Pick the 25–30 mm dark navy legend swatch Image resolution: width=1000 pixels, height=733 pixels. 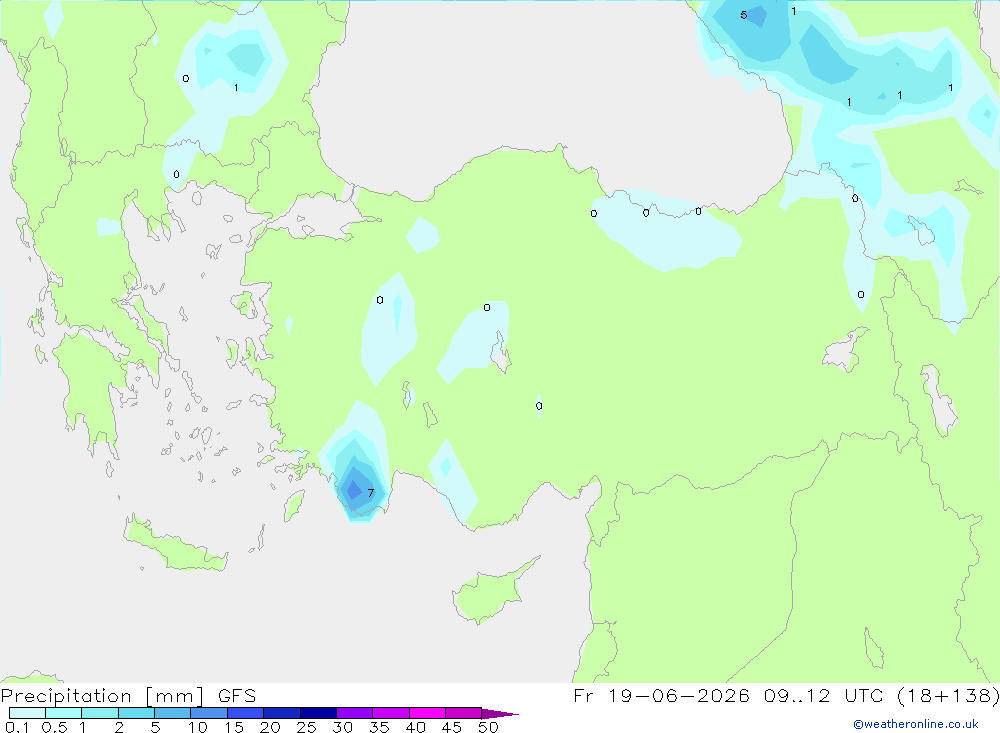pyautogui.click(x=318, y=713)
